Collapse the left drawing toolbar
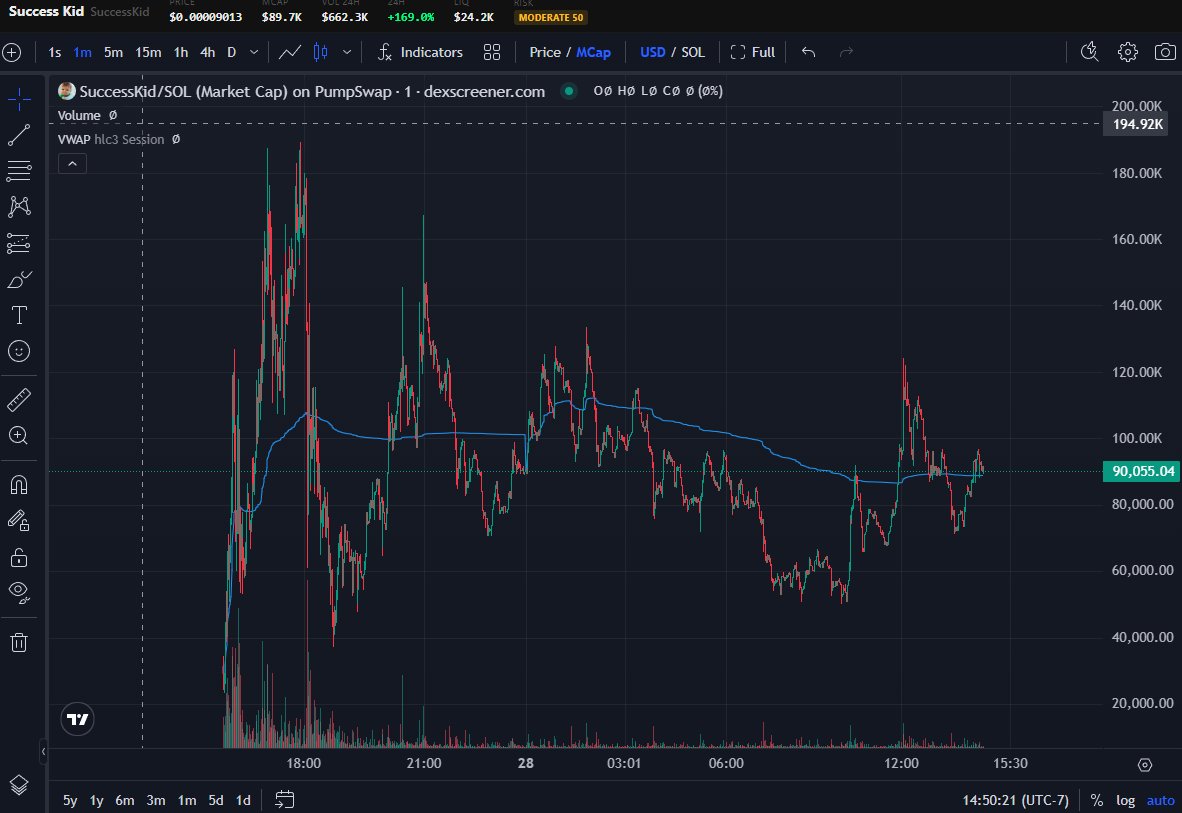 click(43, 751)
